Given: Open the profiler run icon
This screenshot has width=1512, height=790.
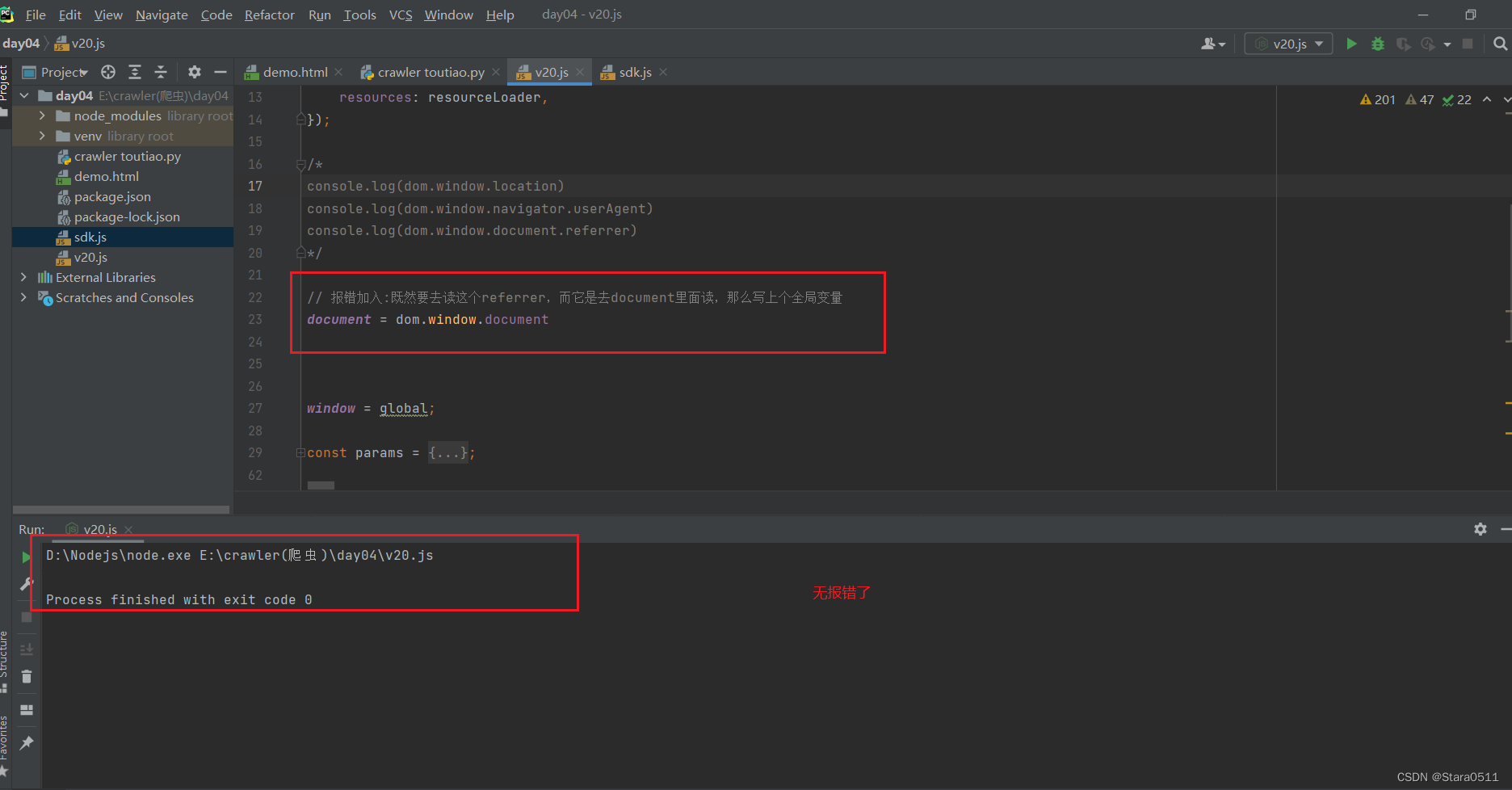Looking at the screenshot, I should click(1428, 44).
